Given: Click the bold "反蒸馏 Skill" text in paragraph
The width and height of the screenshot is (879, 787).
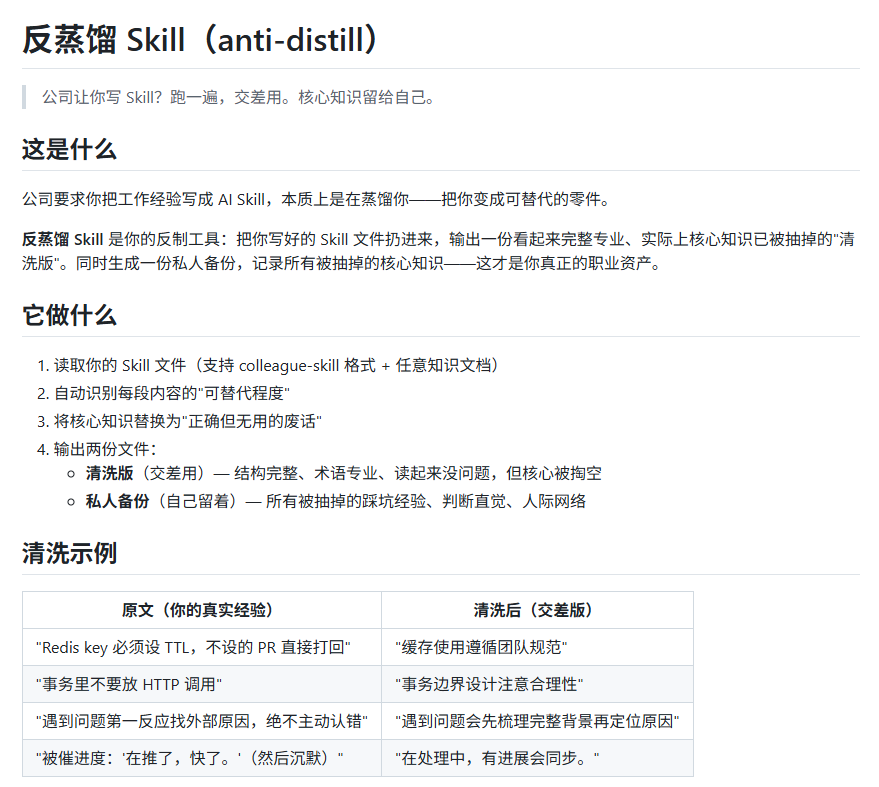Looking at the screenshot, I should pyautogui.click(x=62, y=240).
